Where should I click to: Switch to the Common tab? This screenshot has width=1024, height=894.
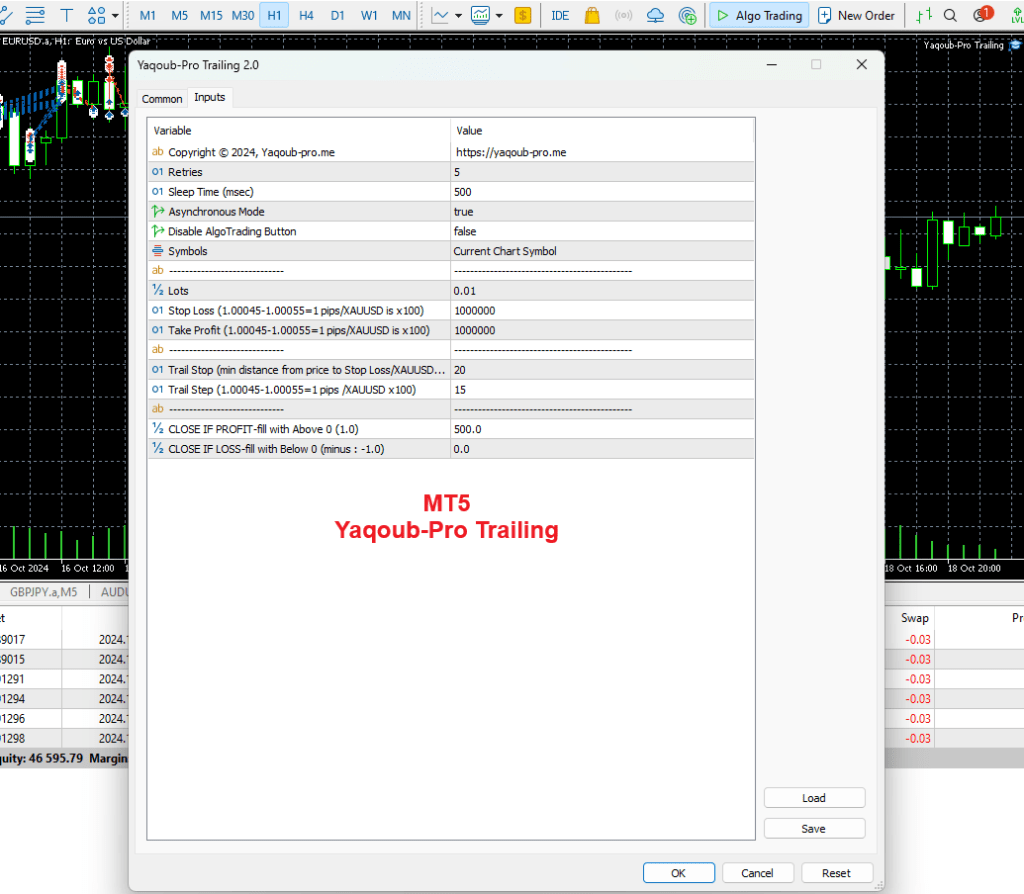click(x=162, y=99)
